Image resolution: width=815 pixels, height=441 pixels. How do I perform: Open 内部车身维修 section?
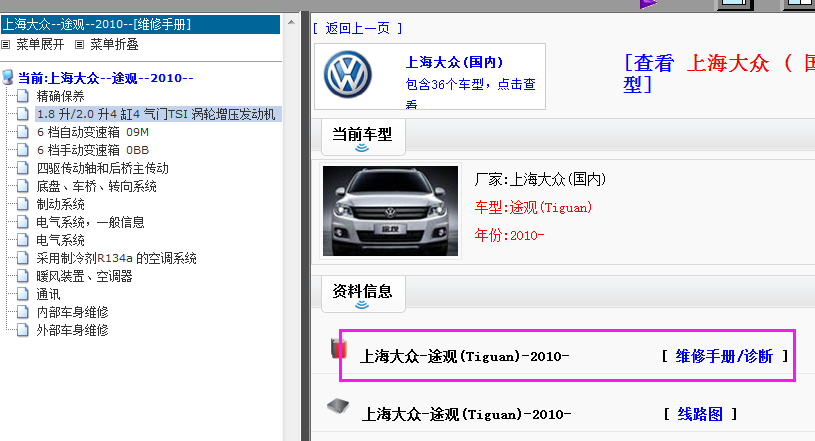pos(72,312)
